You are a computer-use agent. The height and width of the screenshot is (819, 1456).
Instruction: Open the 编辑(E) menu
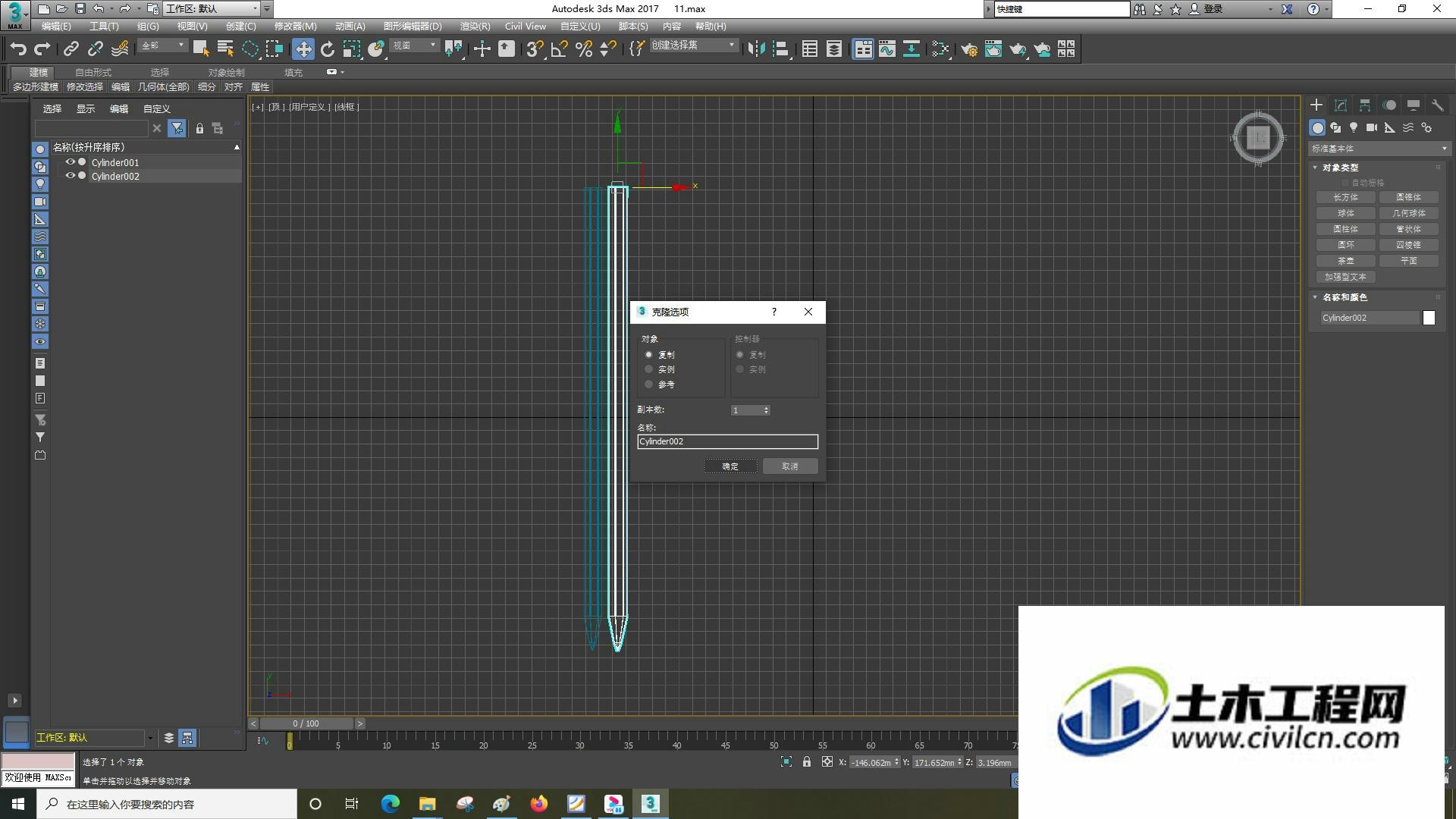pyautogui.click(x=56, y=27)
